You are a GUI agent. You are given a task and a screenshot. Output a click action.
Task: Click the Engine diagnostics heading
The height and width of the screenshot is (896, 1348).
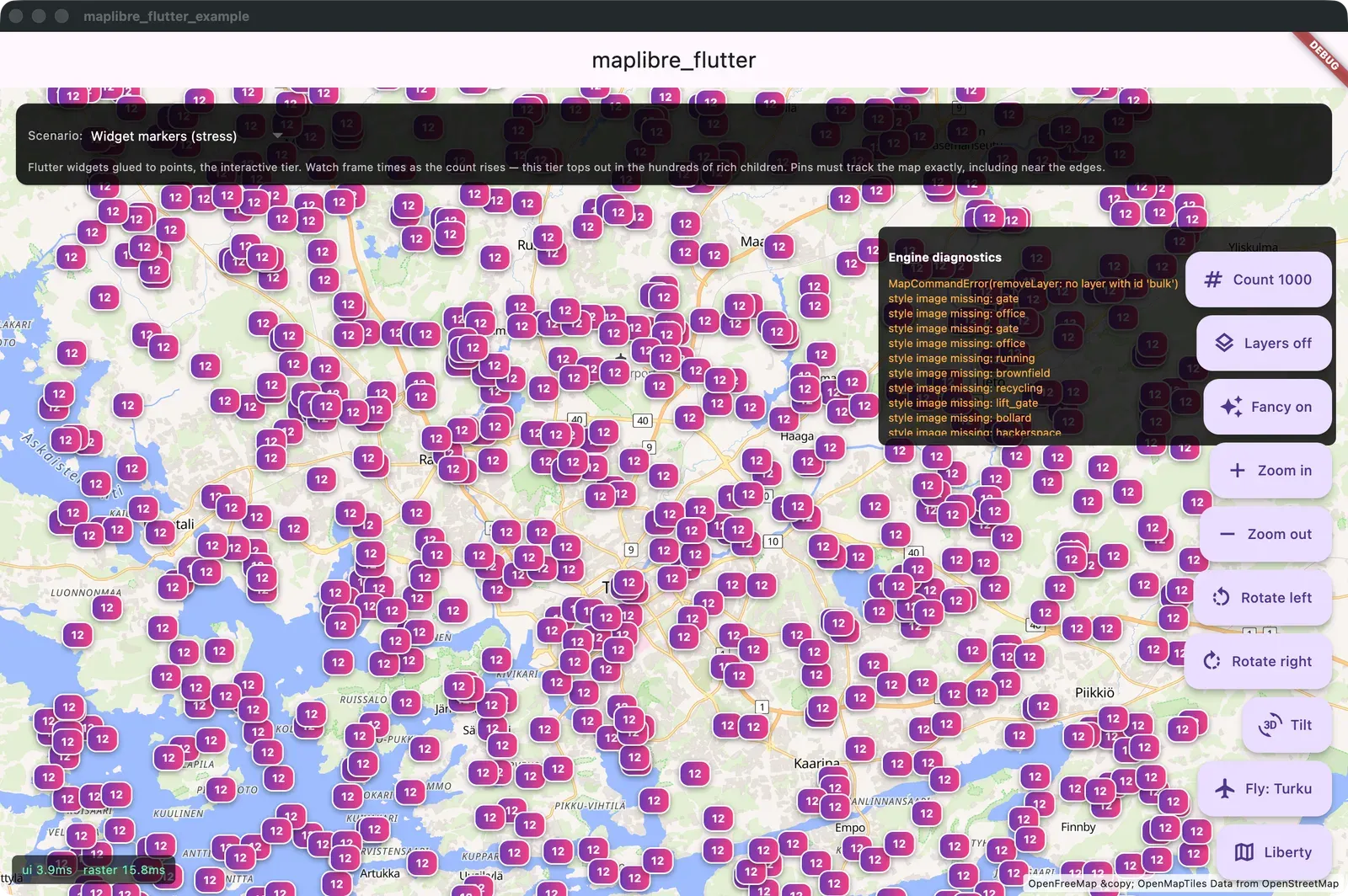coord(944,258)
